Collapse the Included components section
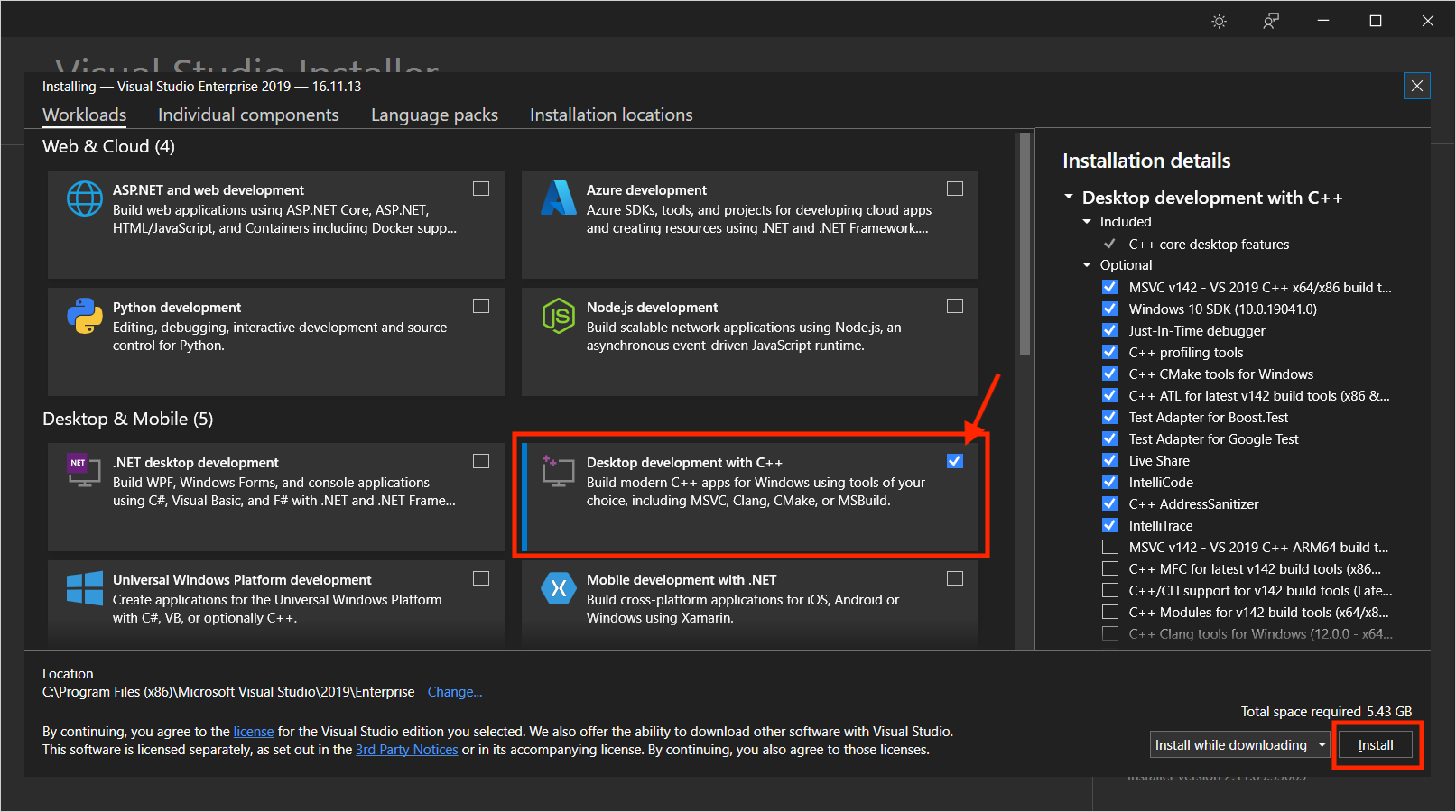 pos(1087,221)
